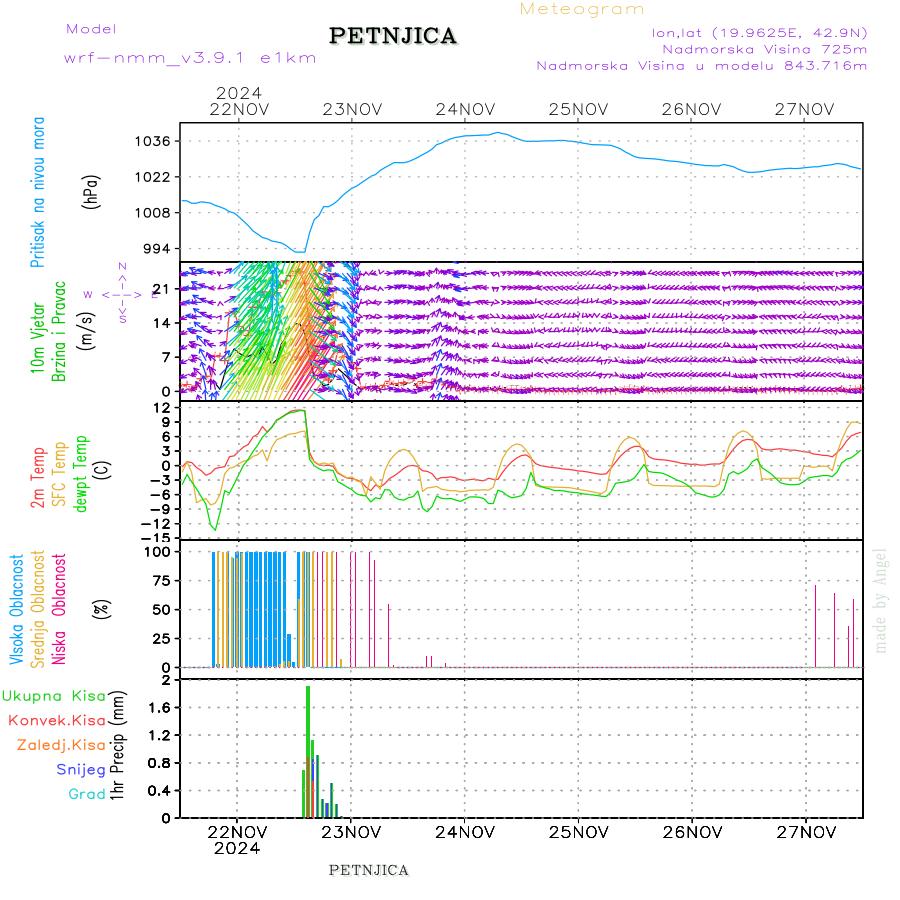Click the '1hr Precip (mm)' axis title
The image size is (900, 900).
click(117, 746)
